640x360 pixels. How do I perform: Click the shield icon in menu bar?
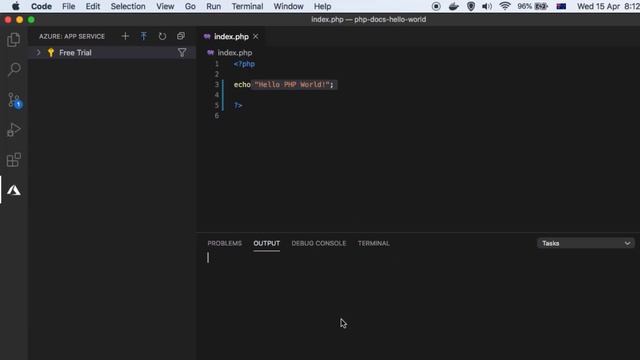(x=471, y=6)
